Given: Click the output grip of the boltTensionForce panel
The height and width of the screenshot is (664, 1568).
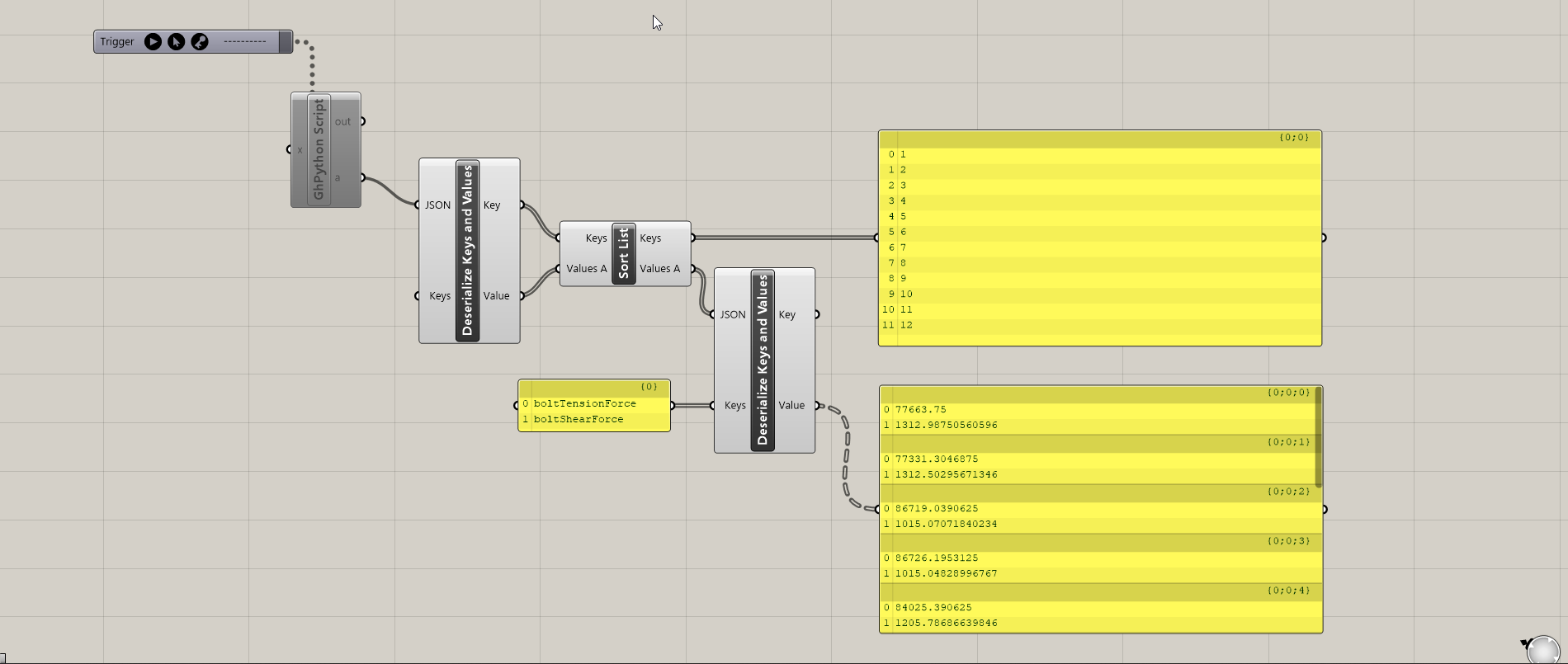Looking at the screenshot, I should [673, 405].
